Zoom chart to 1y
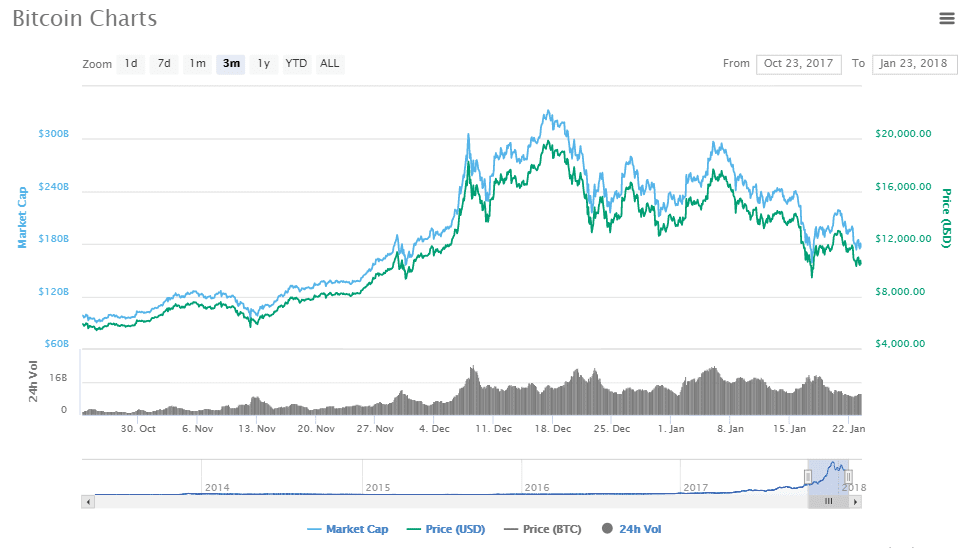Viewport: 973px width, 548px height. 264,64
